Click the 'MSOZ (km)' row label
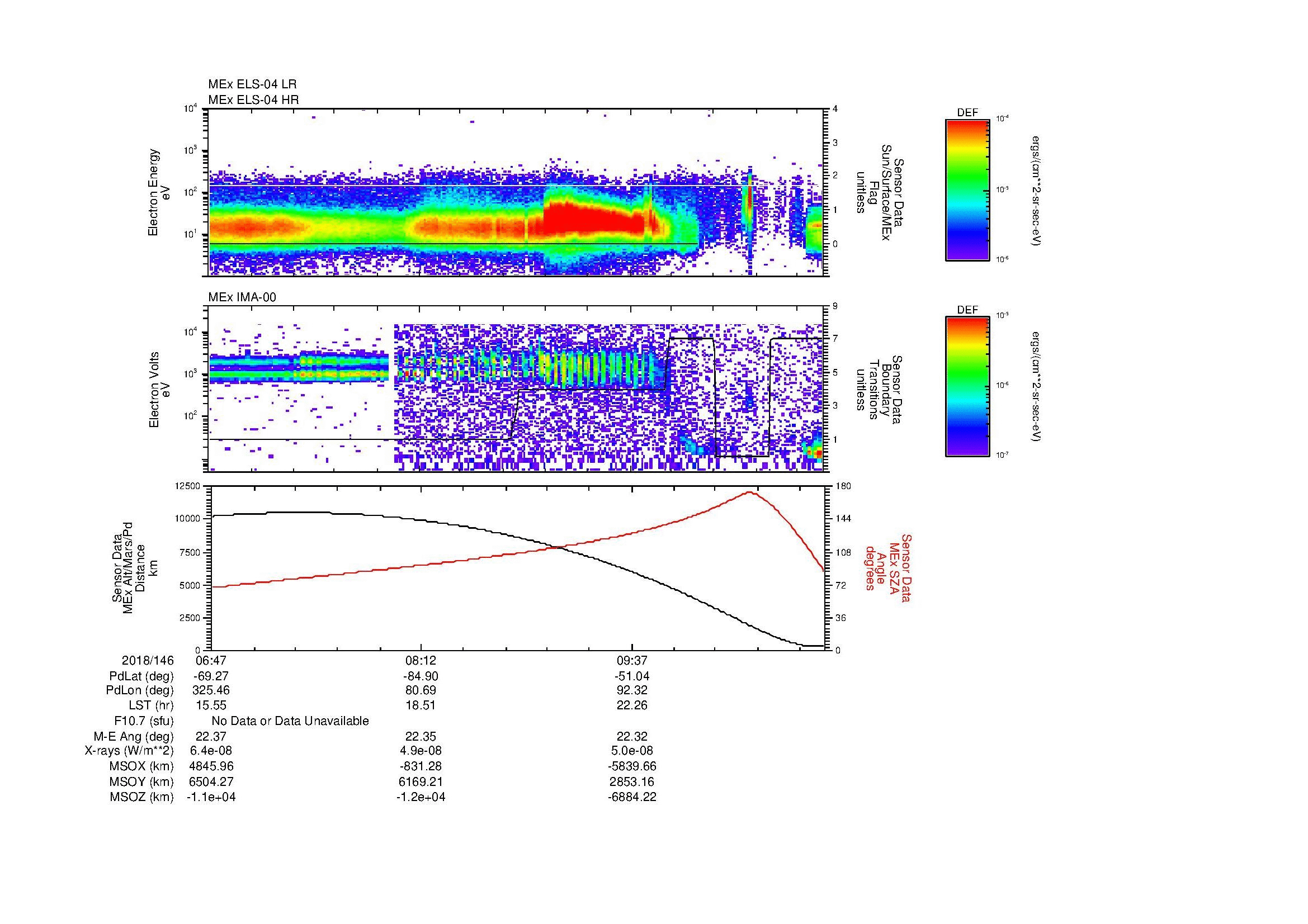 pos(142,797)
